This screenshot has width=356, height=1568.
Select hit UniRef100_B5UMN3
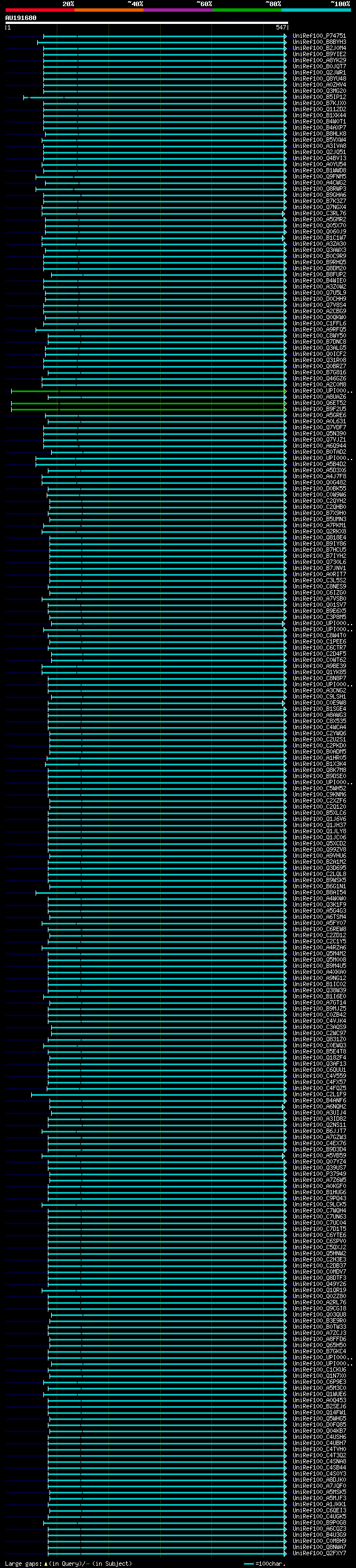tap(319, 519)
